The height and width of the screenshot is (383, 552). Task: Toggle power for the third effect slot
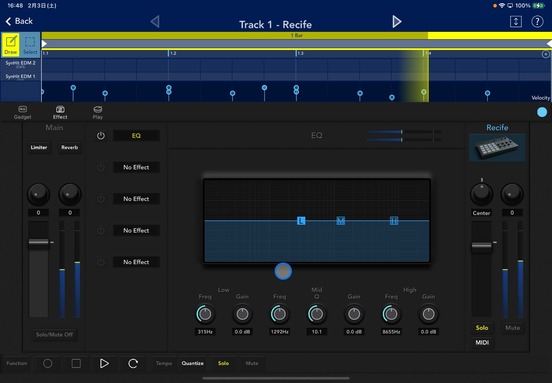[101, 199]
